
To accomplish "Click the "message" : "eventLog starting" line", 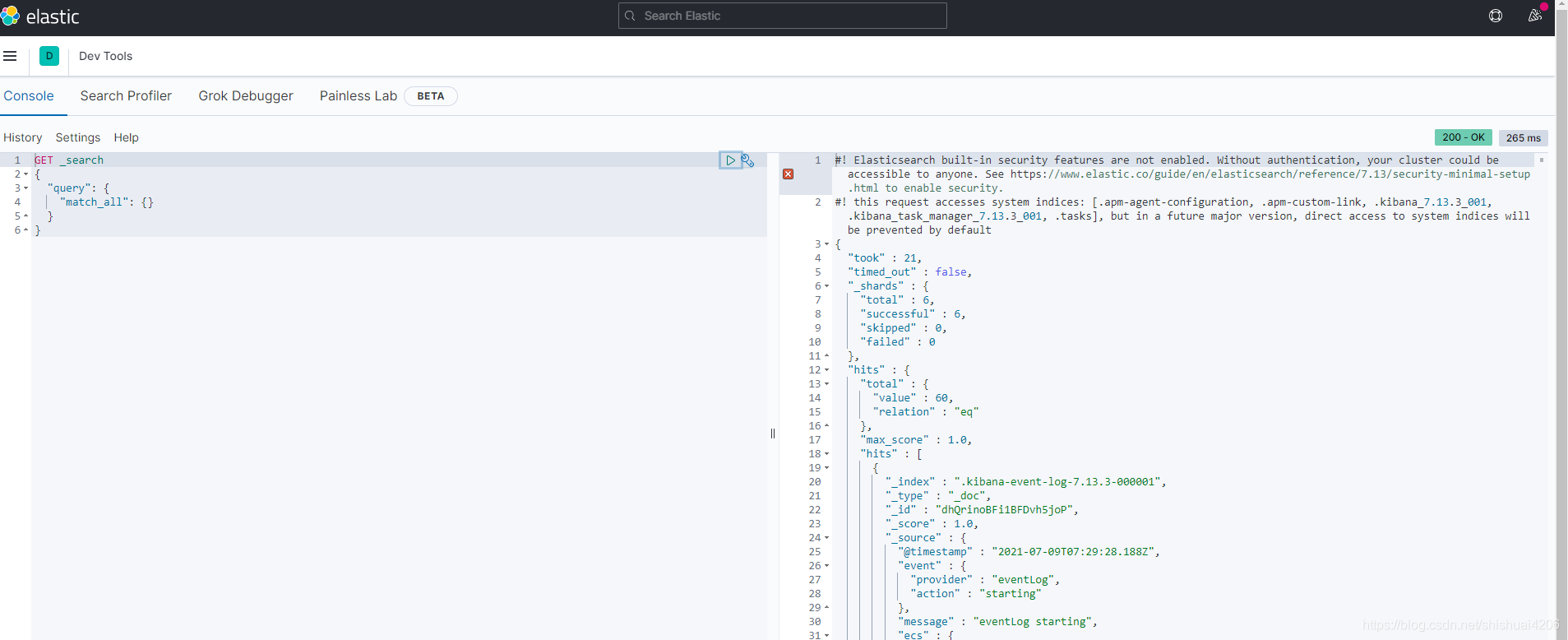I will tap(997, 622).
